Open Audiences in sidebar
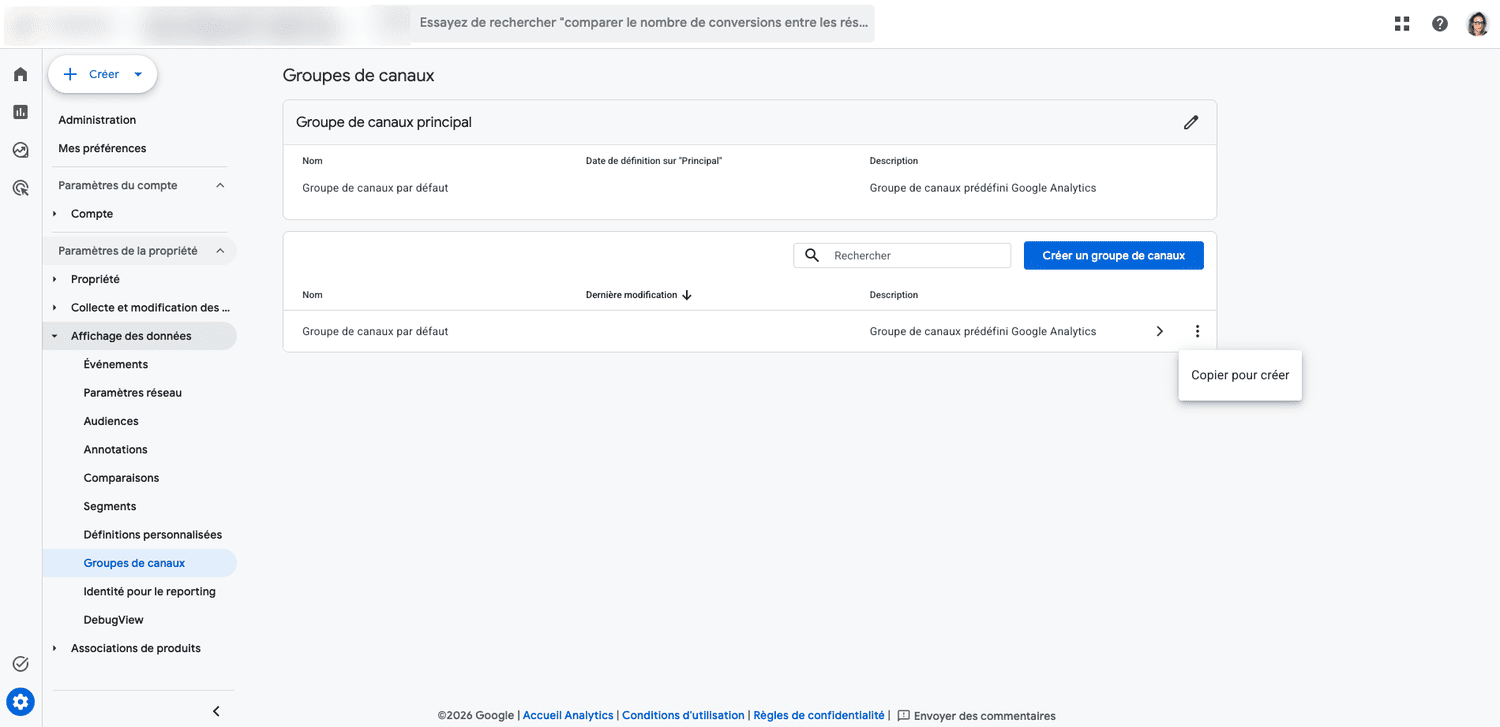Screen dimensions: 1500x727 [111, 421]
